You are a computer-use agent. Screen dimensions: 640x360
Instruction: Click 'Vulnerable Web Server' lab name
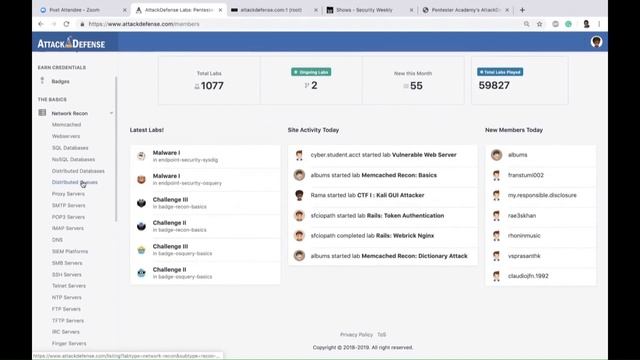coord(424,155)
